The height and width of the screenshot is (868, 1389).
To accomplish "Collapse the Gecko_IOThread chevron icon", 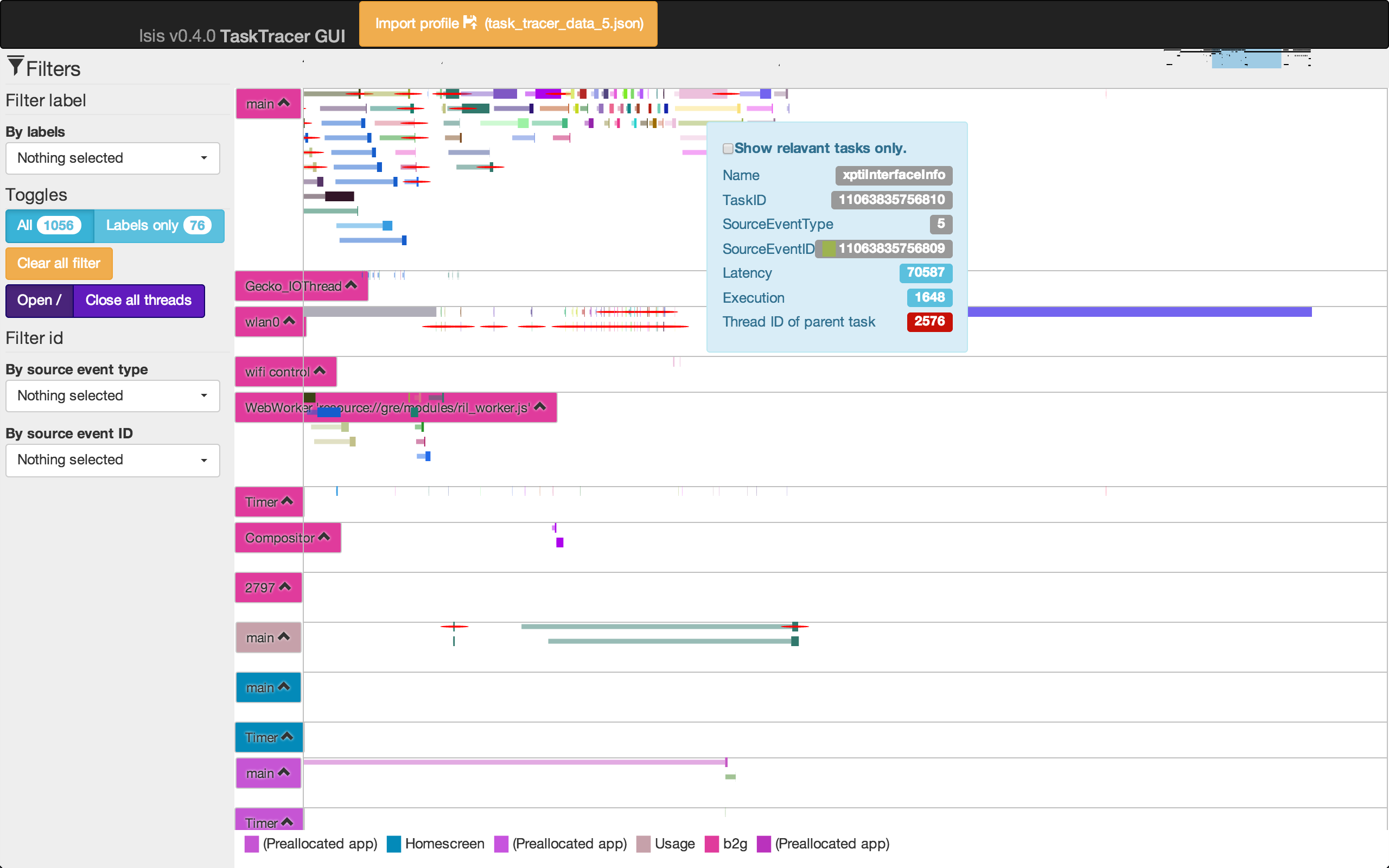I will pos(351,285).
